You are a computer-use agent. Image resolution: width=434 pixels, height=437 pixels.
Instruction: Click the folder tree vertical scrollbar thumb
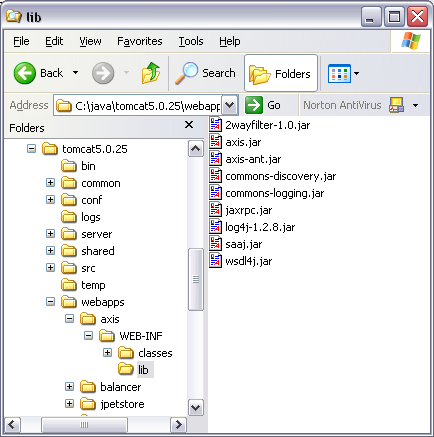[196, 279]
